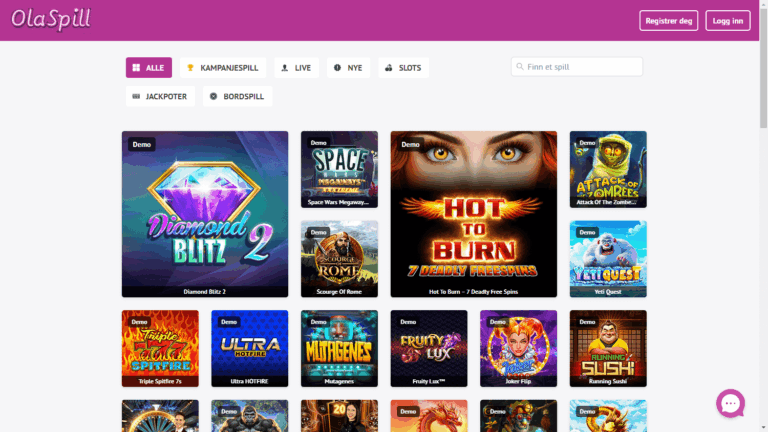
Task: Open the KAMPANJESPILL category
Action: [223, 68]
